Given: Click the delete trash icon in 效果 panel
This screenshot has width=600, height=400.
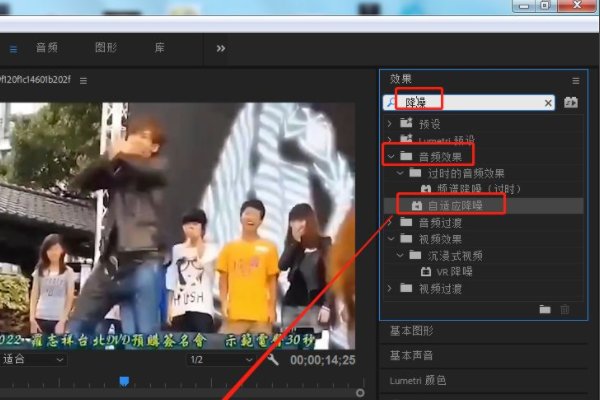Looking at the screenshot, I should (x=565, y=309).
